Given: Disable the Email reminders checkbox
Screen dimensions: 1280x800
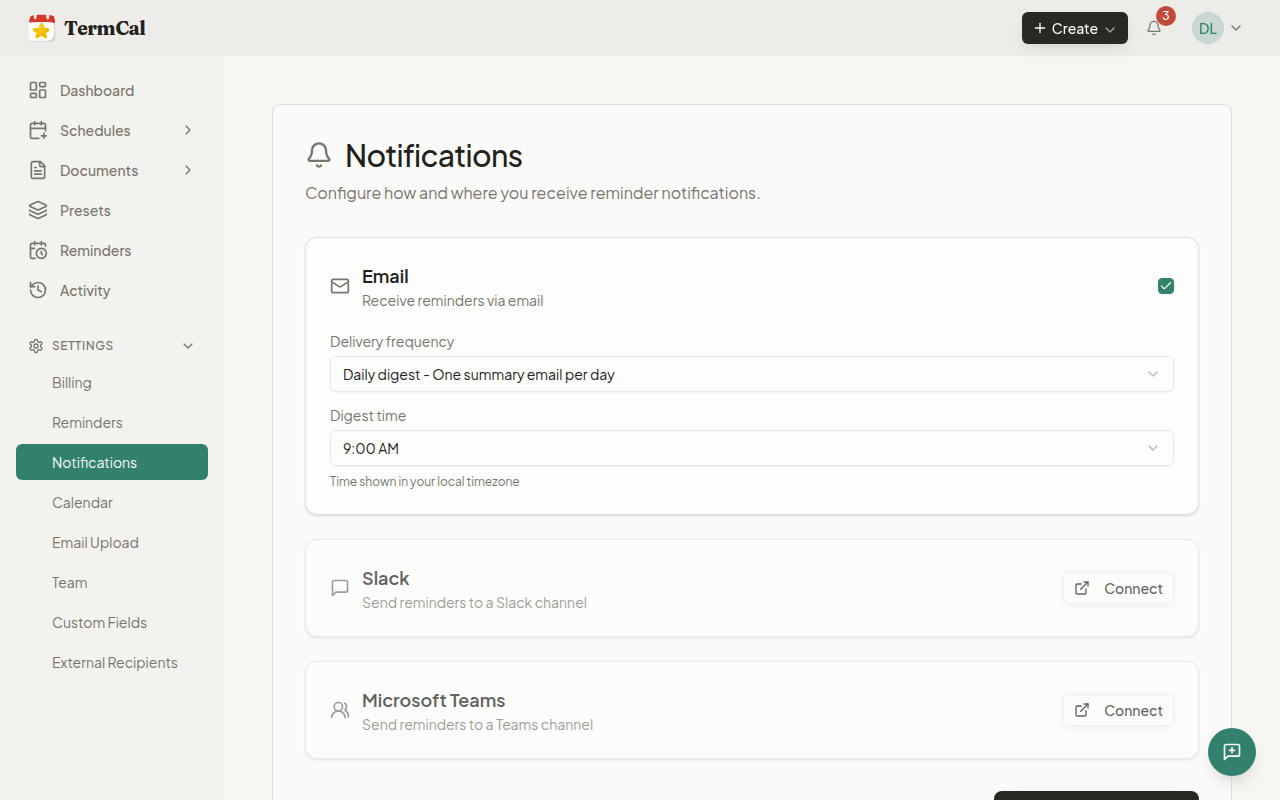Looking at the screenshot, I should click(x=1165, y=286).
